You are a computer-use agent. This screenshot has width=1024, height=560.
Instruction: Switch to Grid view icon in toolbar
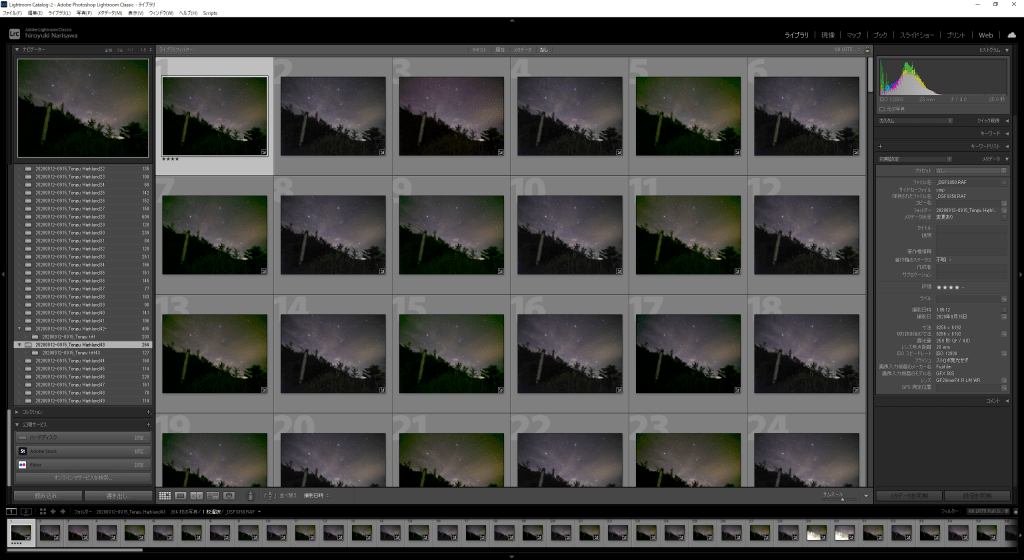pos(165,495)
